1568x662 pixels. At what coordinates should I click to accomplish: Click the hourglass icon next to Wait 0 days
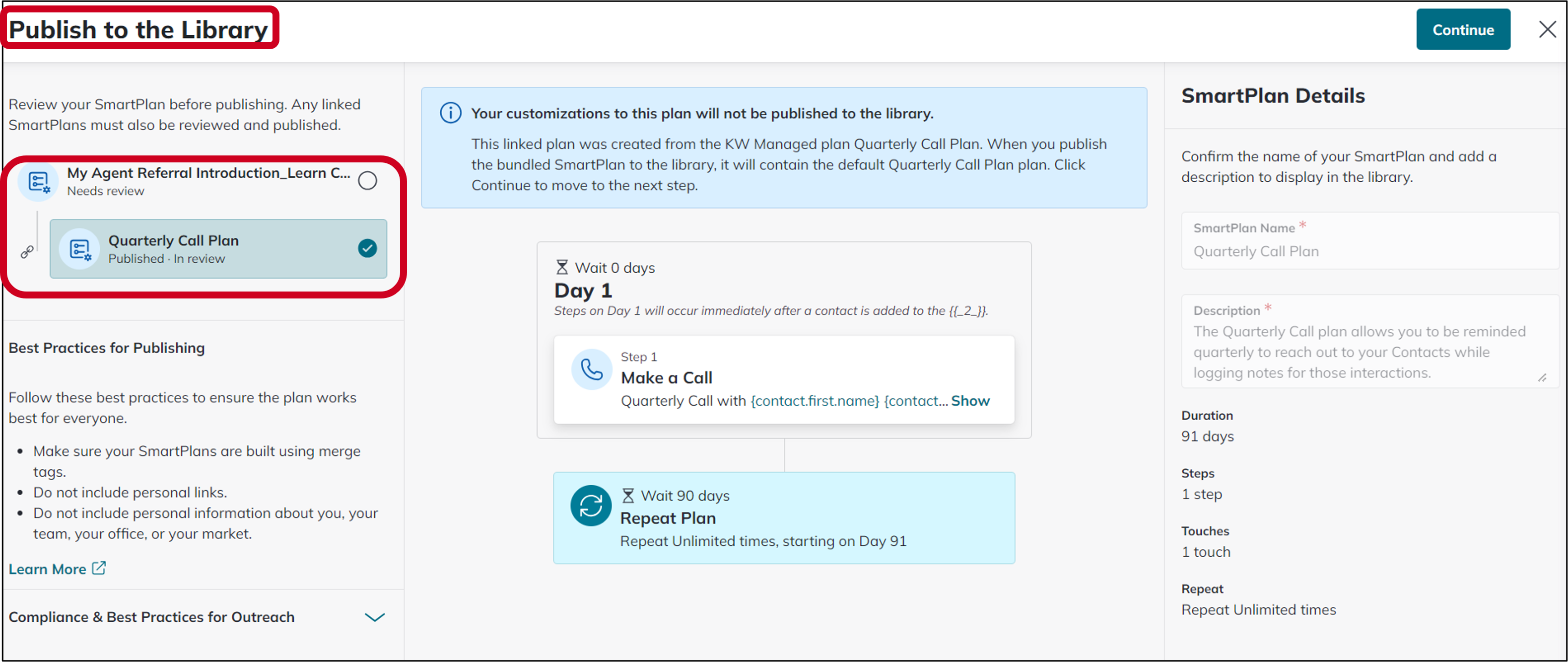(562, 267)
